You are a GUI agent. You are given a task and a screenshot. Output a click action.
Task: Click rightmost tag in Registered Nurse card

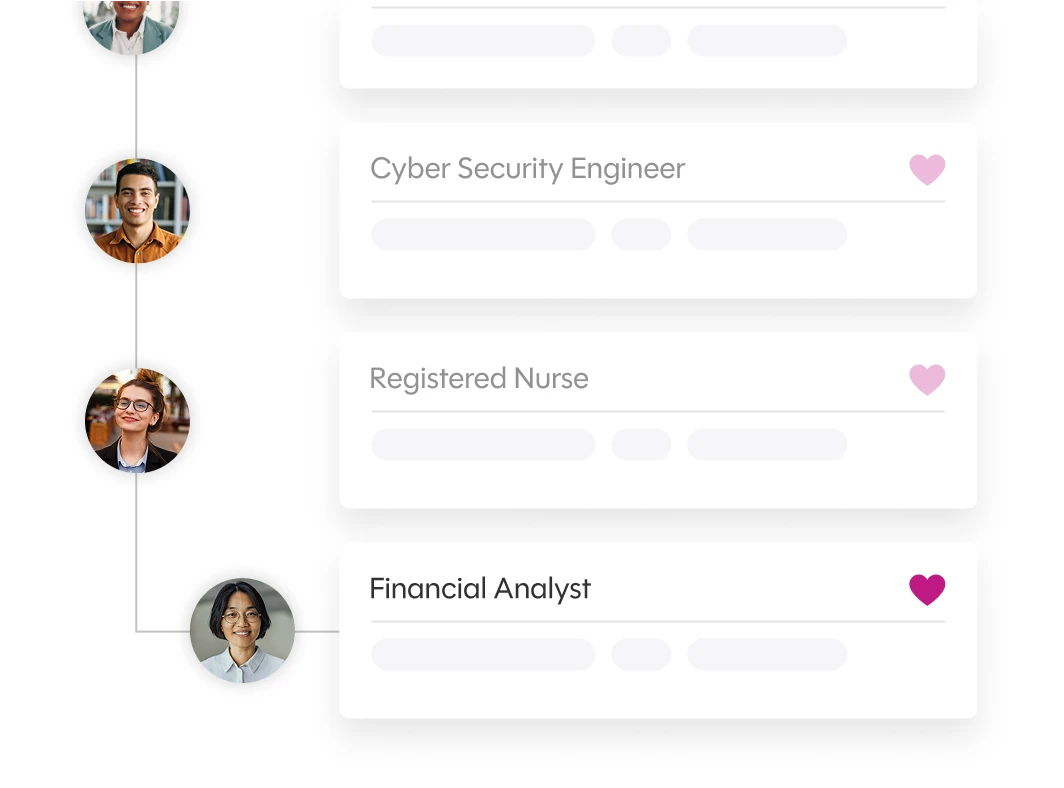[767, 445]
